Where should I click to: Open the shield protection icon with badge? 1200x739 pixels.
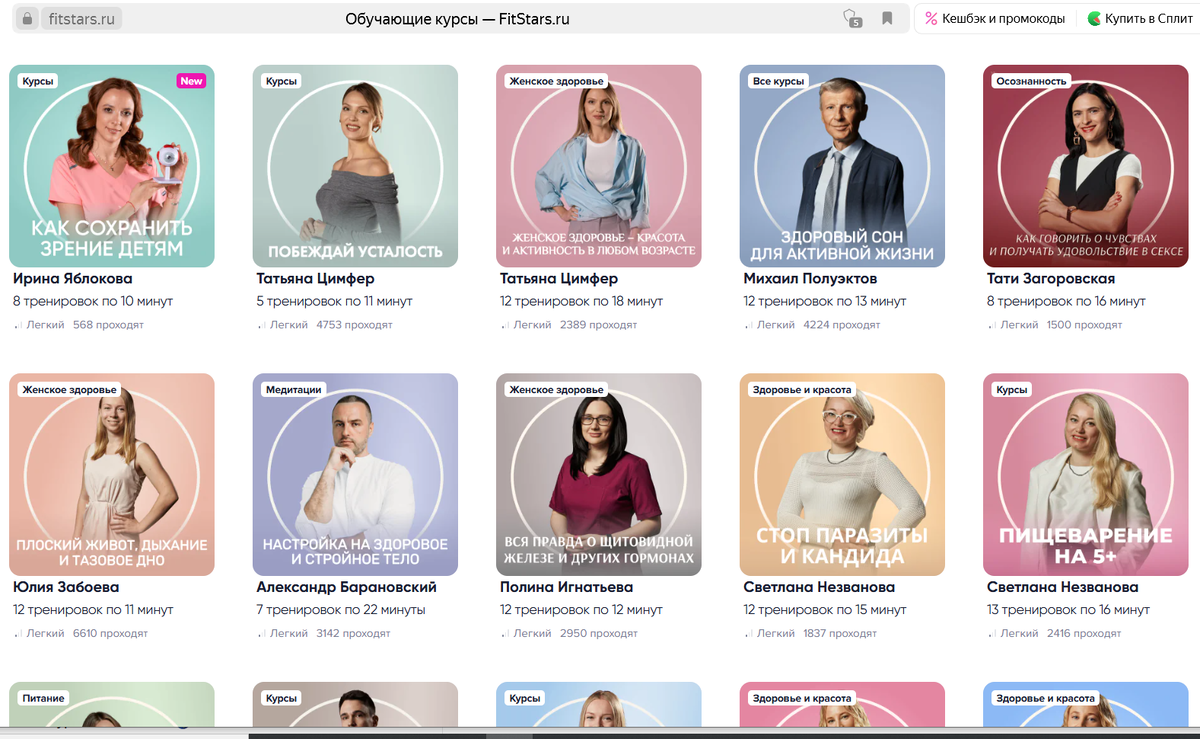(851, 19)
